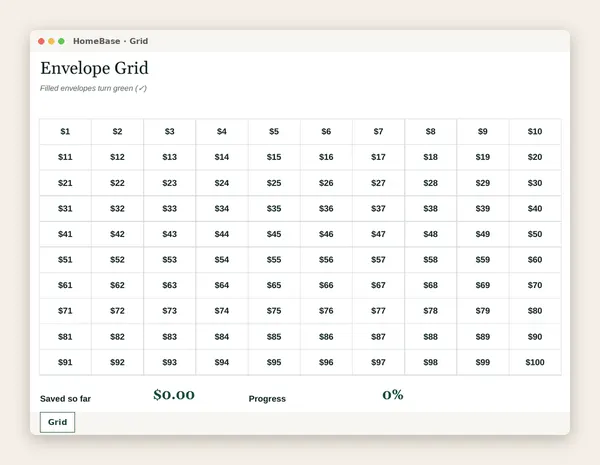Fill the $57 envelope cell
Screen dimensions: 600x465
(378, 260)
